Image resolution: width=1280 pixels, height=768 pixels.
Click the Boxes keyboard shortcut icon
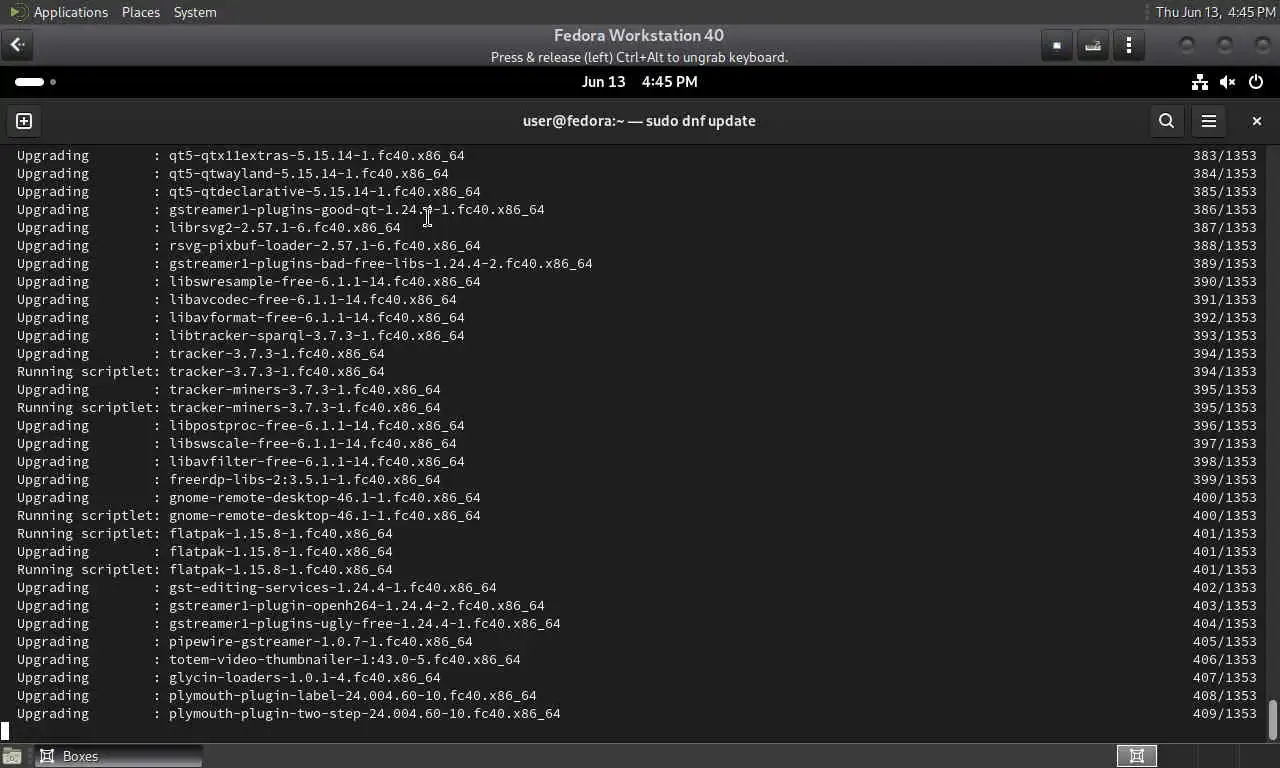(1093, 45)
